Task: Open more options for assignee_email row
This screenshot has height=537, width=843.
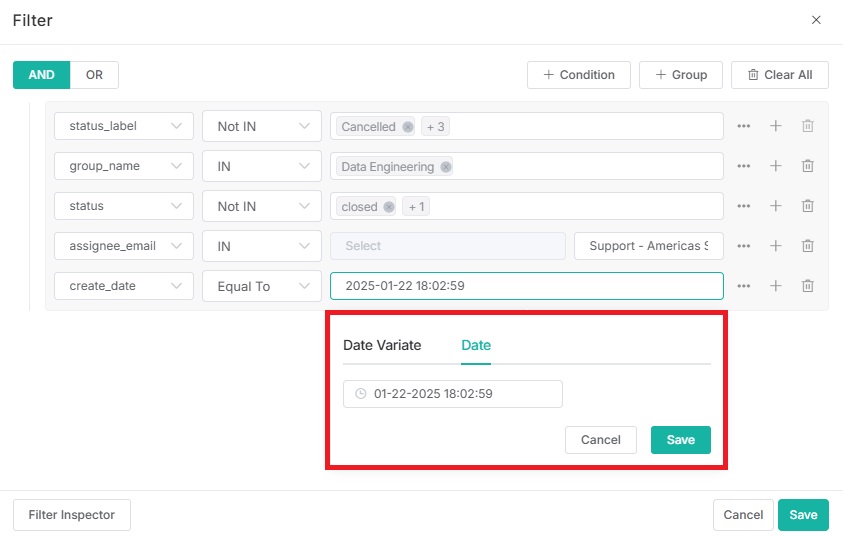Action: [743, 246]
